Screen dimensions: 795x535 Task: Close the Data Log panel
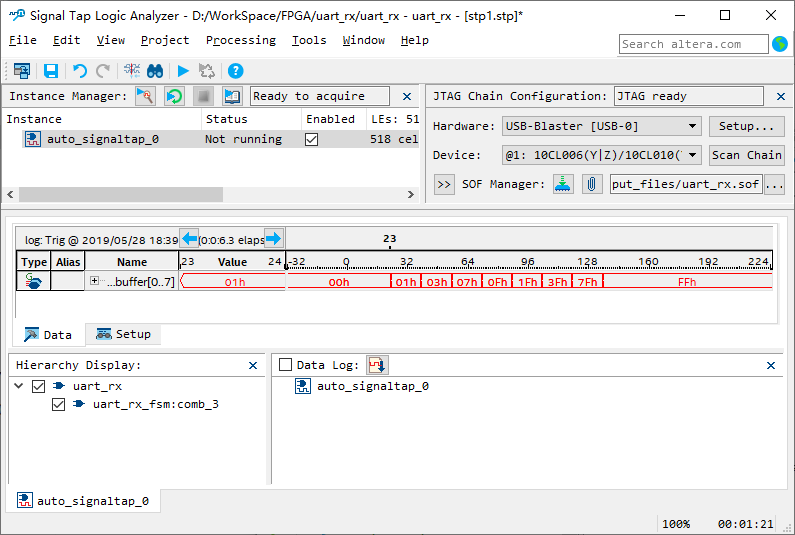(771, 365)
